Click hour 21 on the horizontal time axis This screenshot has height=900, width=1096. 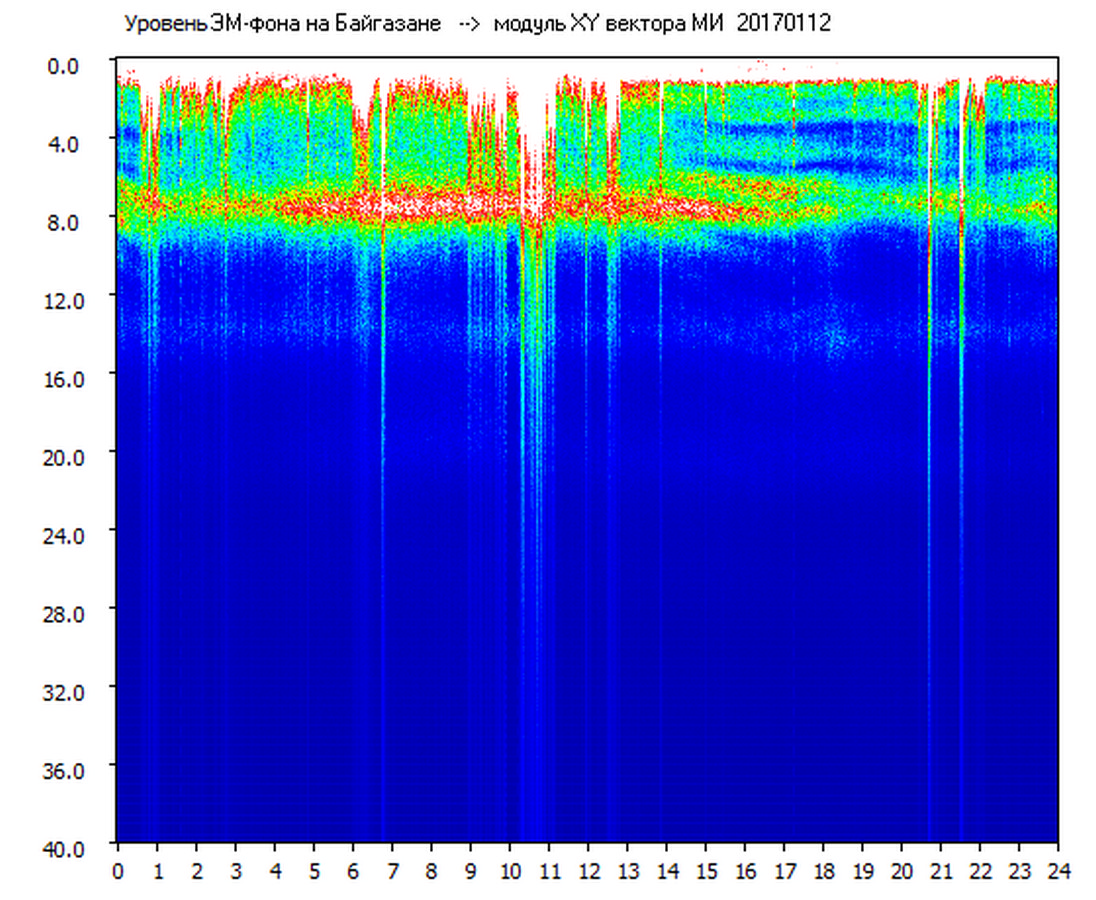point(940,871)
